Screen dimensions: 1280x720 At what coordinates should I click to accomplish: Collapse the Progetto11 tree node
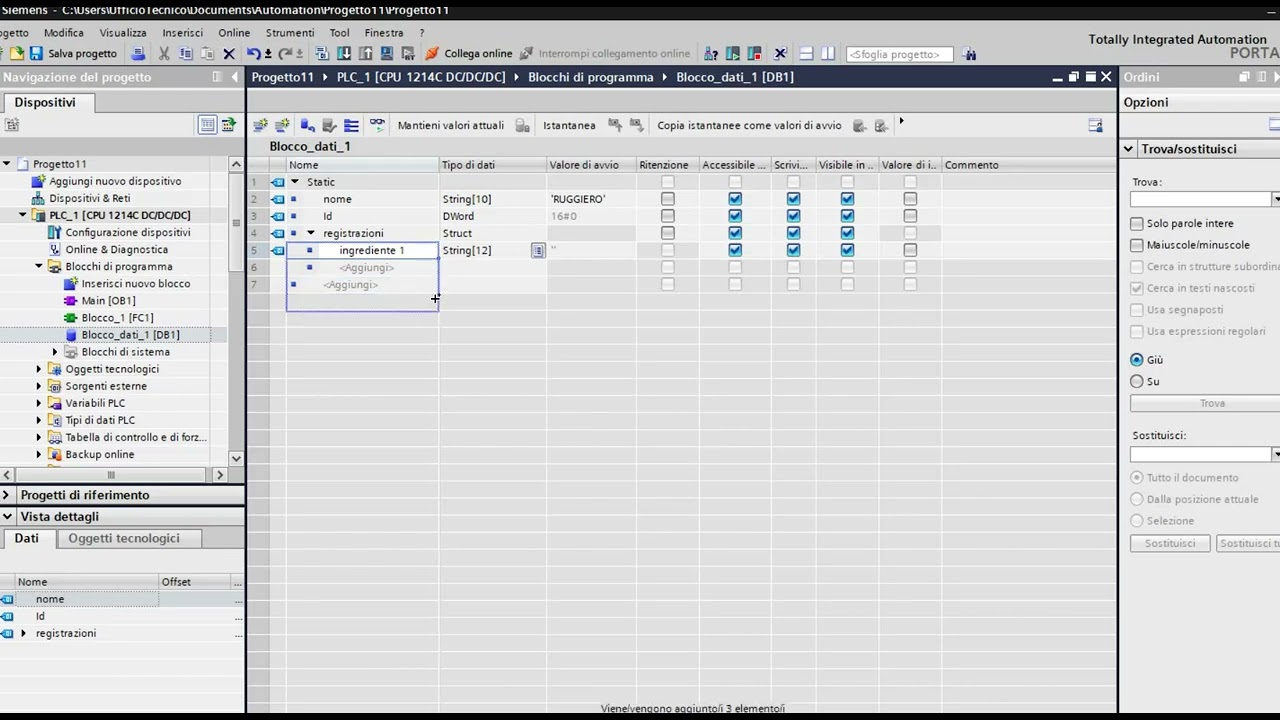click(7, 164)
